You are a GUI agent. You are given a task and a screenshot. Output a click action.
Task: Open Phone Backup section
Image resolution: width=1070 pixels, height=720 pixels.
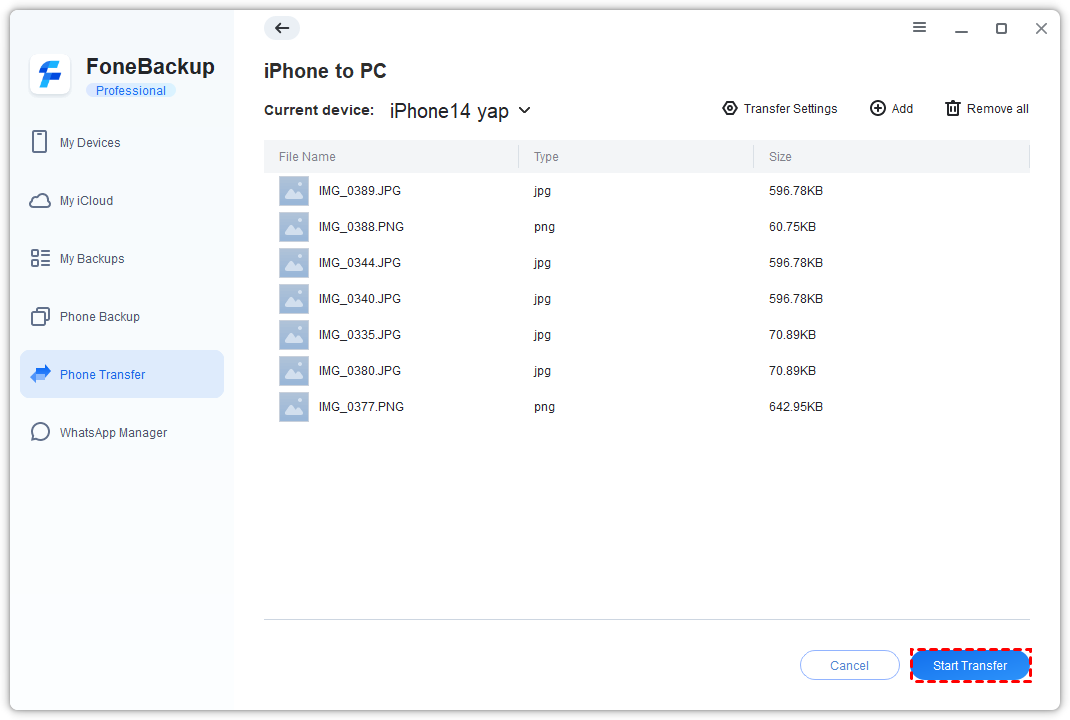[122, 317]
